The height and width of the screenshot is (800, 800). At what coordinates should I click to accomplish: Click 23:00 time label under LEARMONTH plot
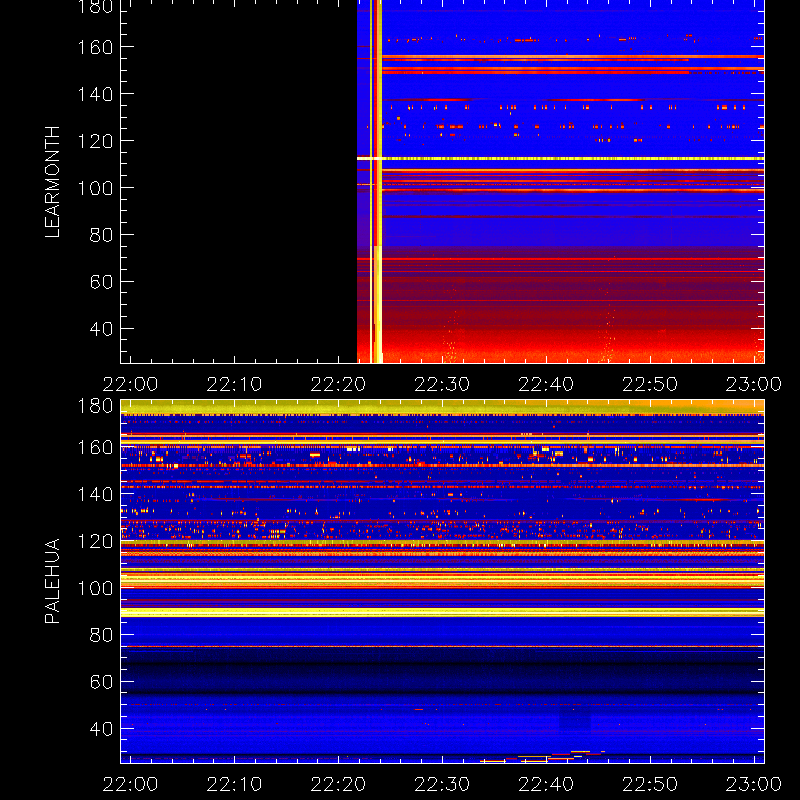point(754,384)
